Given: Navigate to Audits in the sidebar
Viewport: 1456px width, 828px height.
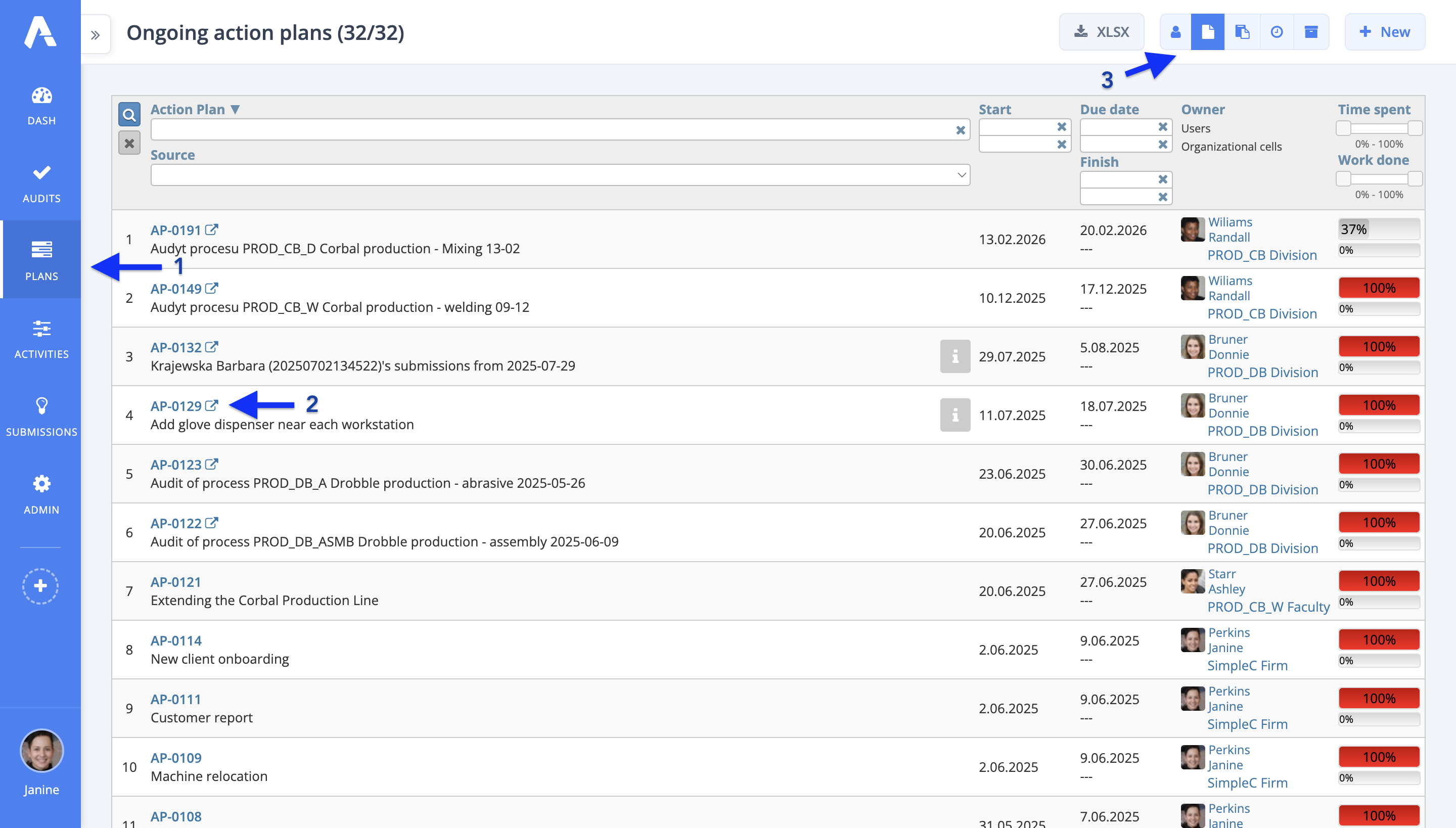Looking at the screenshot, I should 41,183.
